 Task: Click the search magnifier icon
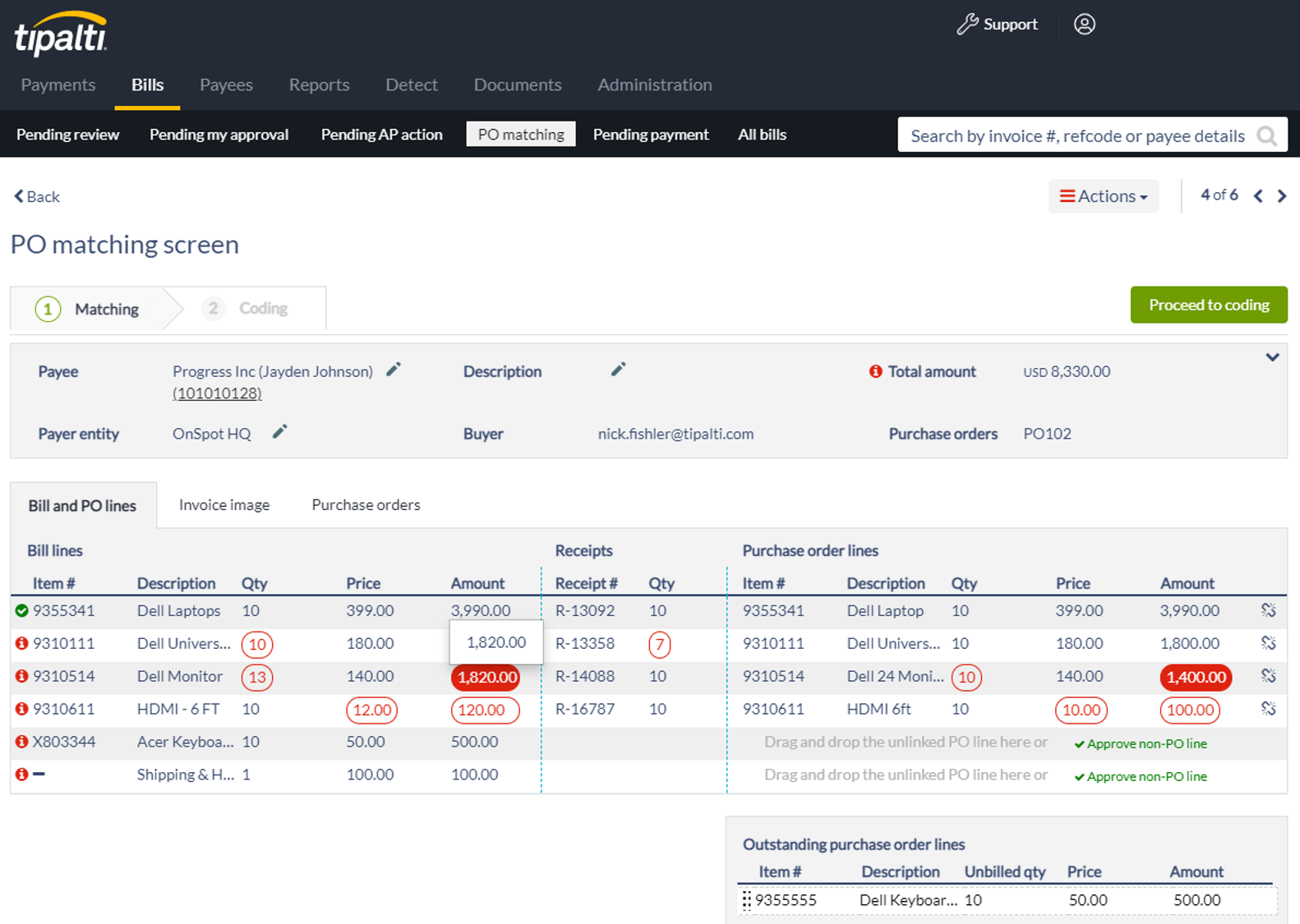[x=1266, y=136]
